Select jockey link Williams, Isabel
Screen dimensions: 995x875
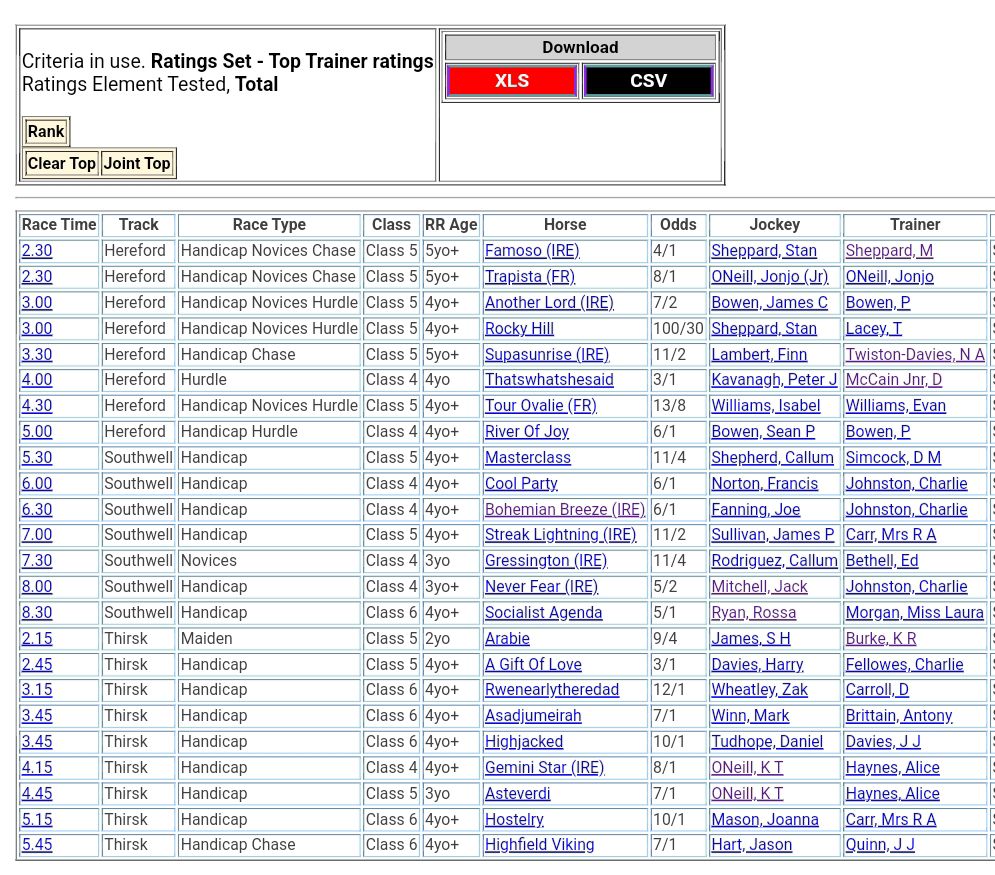tap(765, 406)
